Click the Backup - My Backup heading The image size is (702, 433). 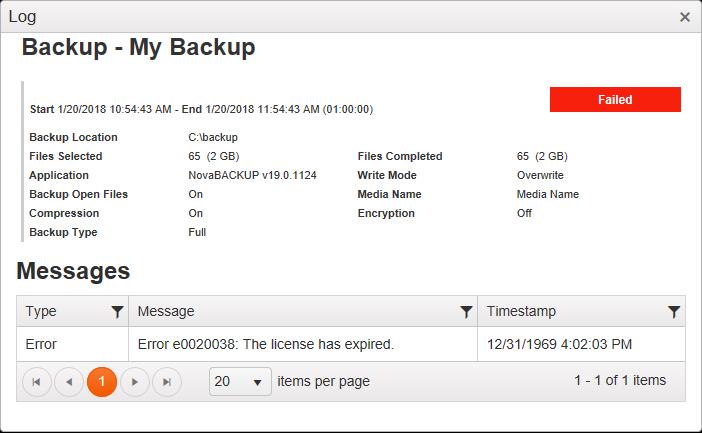click(138, 47)
